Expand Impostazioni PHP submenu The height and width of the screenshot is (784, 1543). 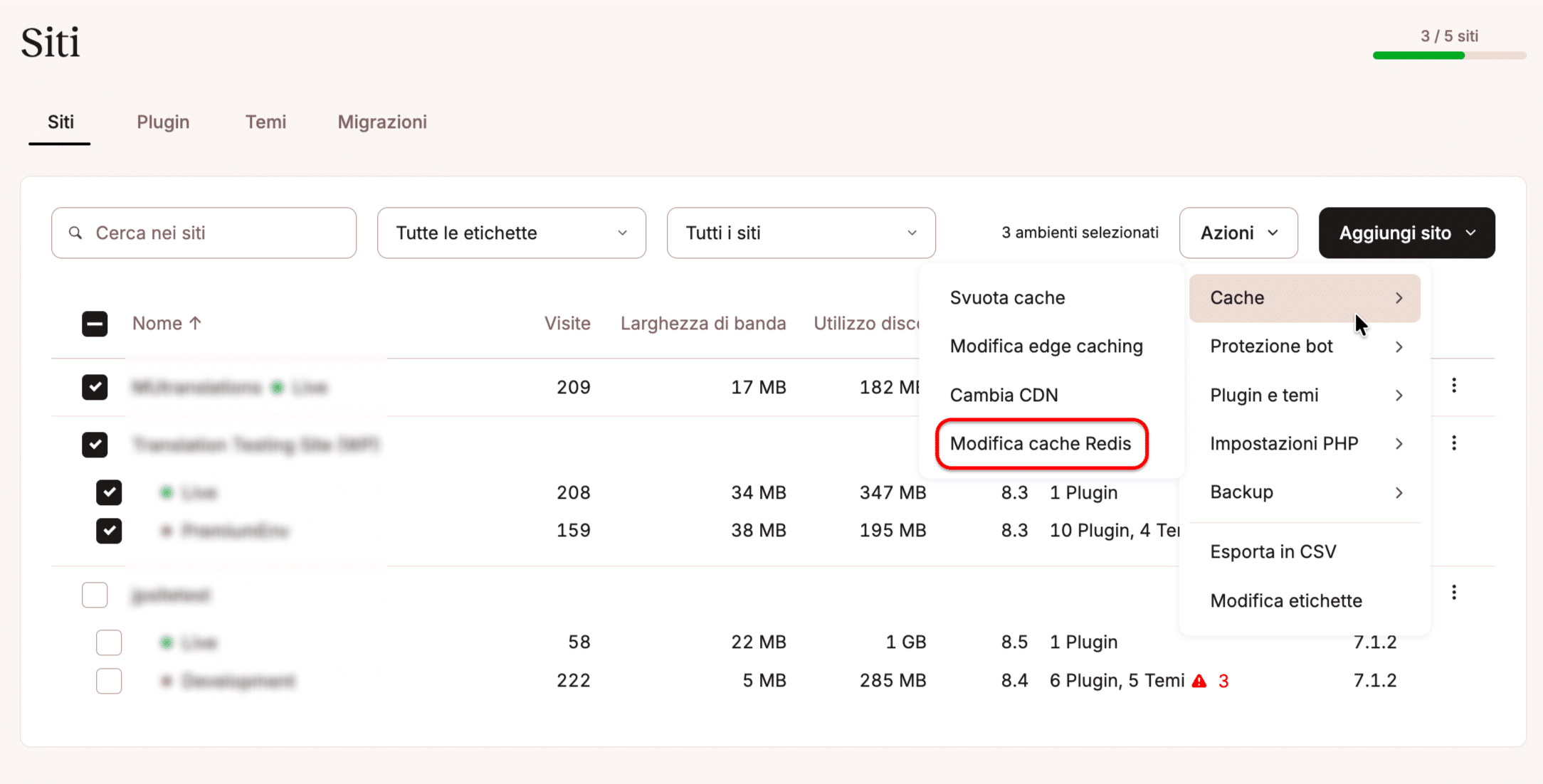tap(1305, 443)
